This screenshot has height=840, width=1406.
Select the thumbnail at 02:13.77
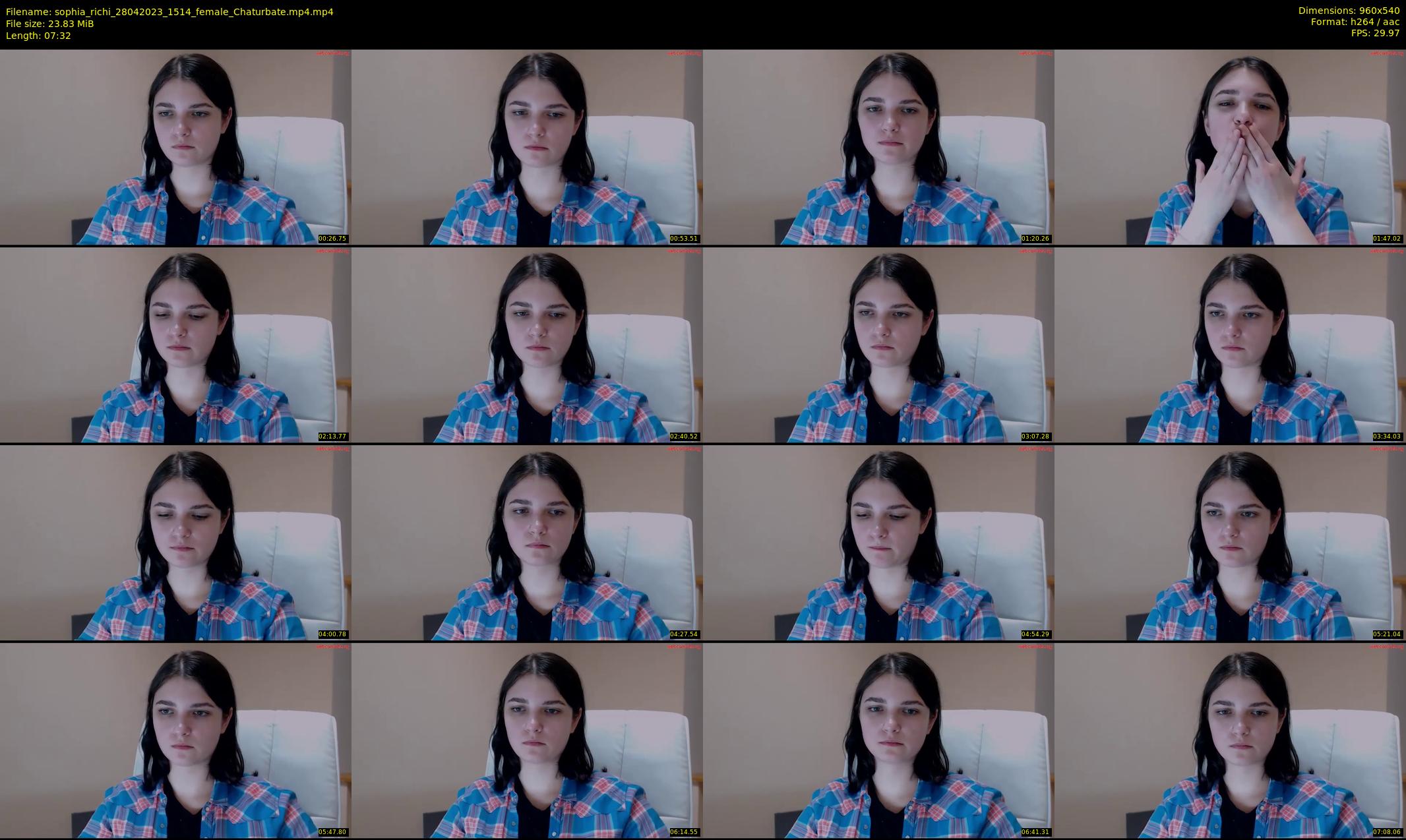click(175, 345)
